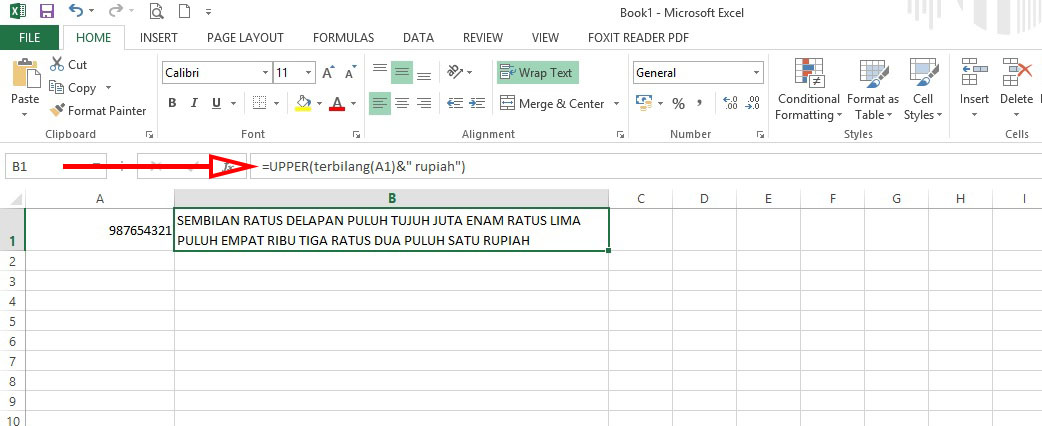Open the Number dialog launcher
Image resolution: width=1042 pixels, height=426 pixels.
coord(760,134)
